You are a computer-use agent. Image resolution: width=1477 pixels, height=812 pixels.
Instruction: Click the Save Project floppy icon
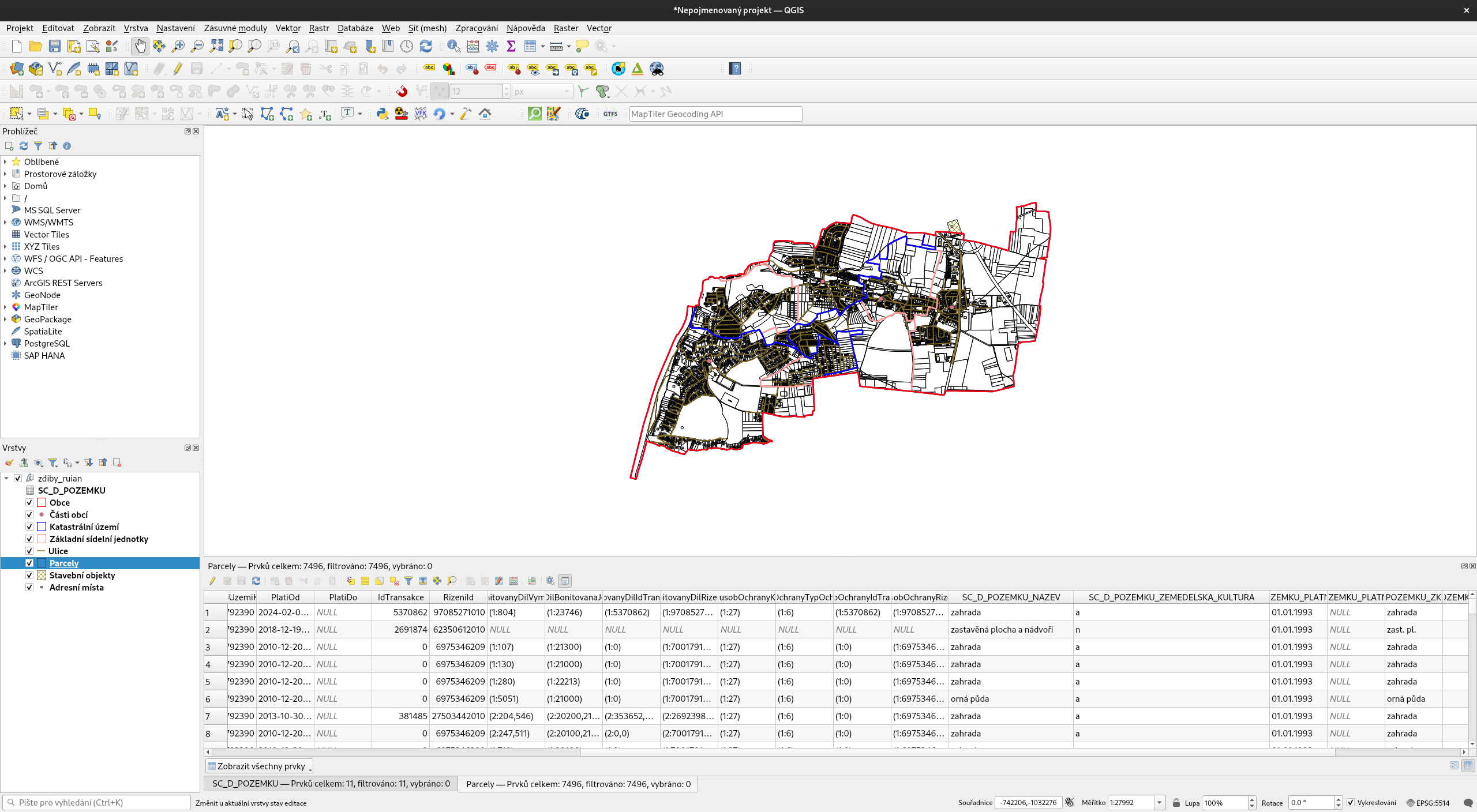tap(55, 46)
